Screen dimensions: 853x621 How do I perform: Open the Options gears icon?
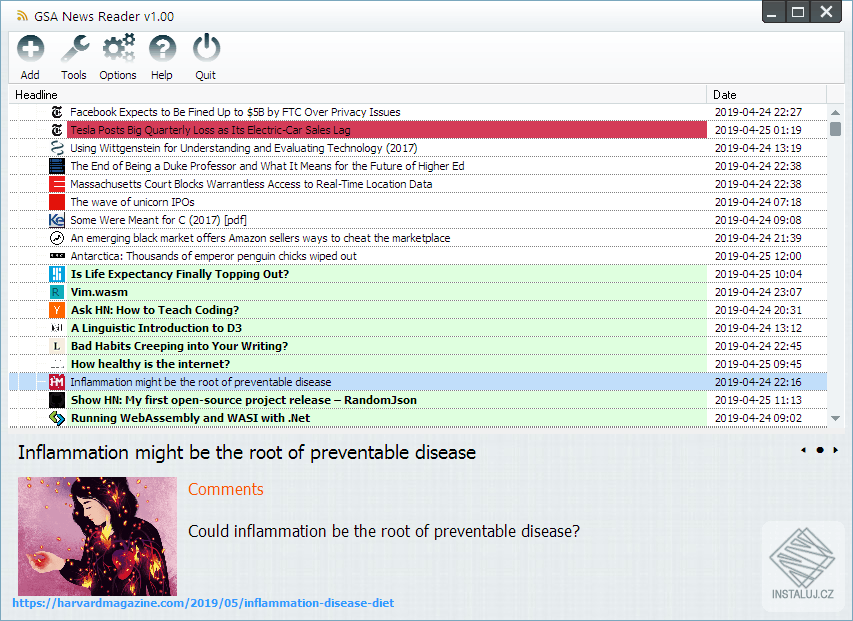pos(119,49)
